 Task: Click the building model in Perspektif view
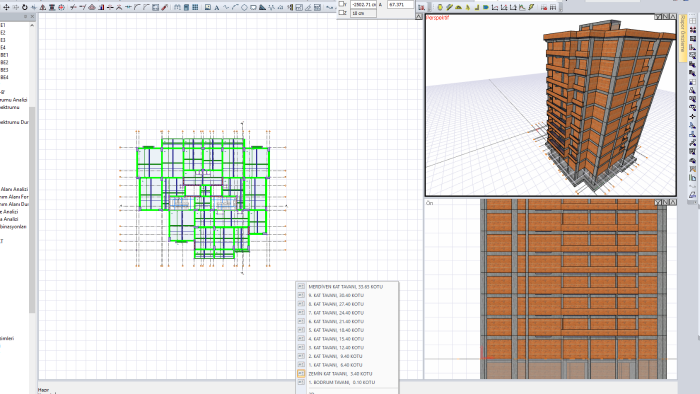[609, 105]
